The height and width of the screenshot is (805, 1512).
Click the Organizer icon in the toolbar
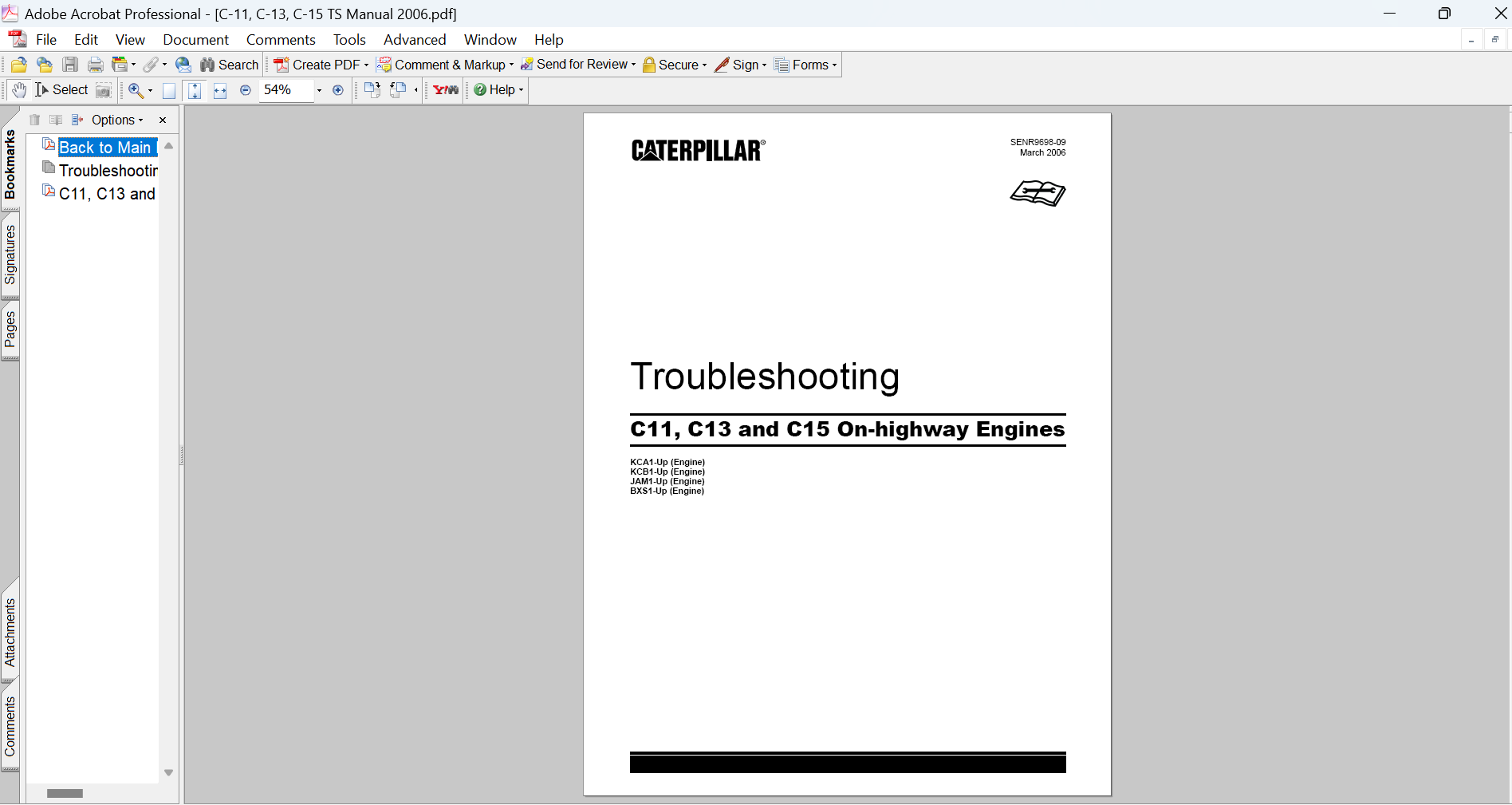click(x=120, y=65)
